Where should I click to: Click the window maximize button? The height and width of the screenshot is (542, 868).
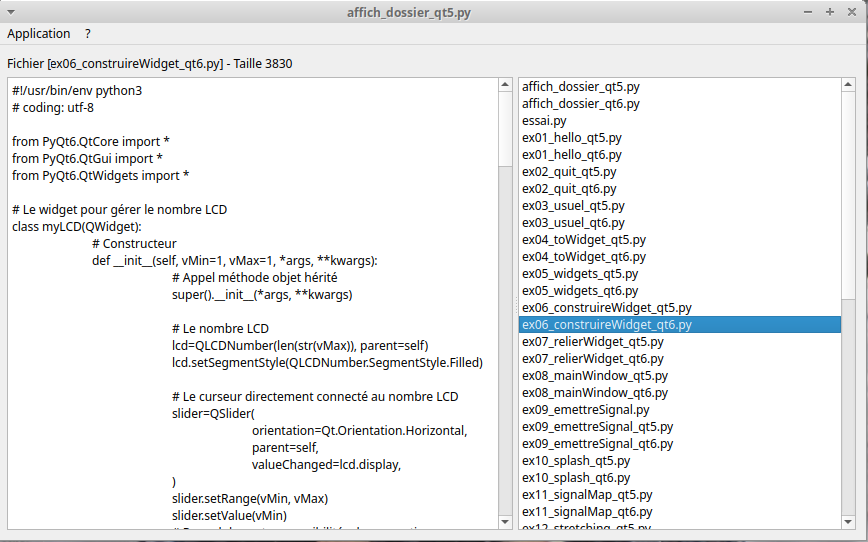[830, 11]
